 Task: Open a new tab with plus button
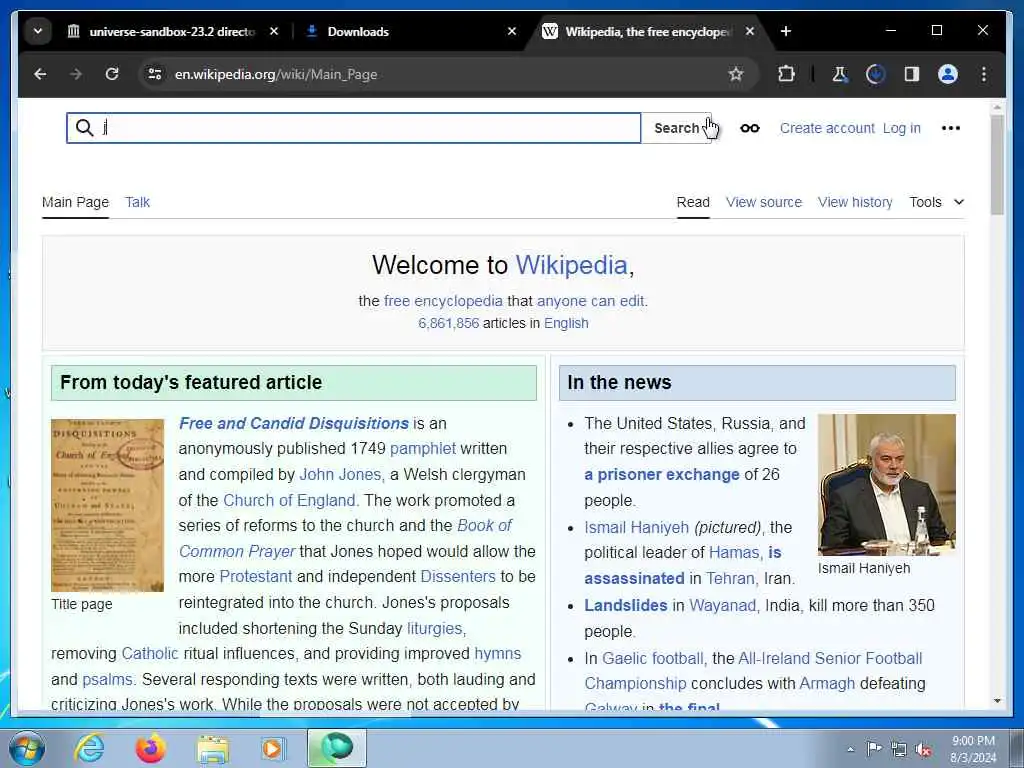[786, 31]
